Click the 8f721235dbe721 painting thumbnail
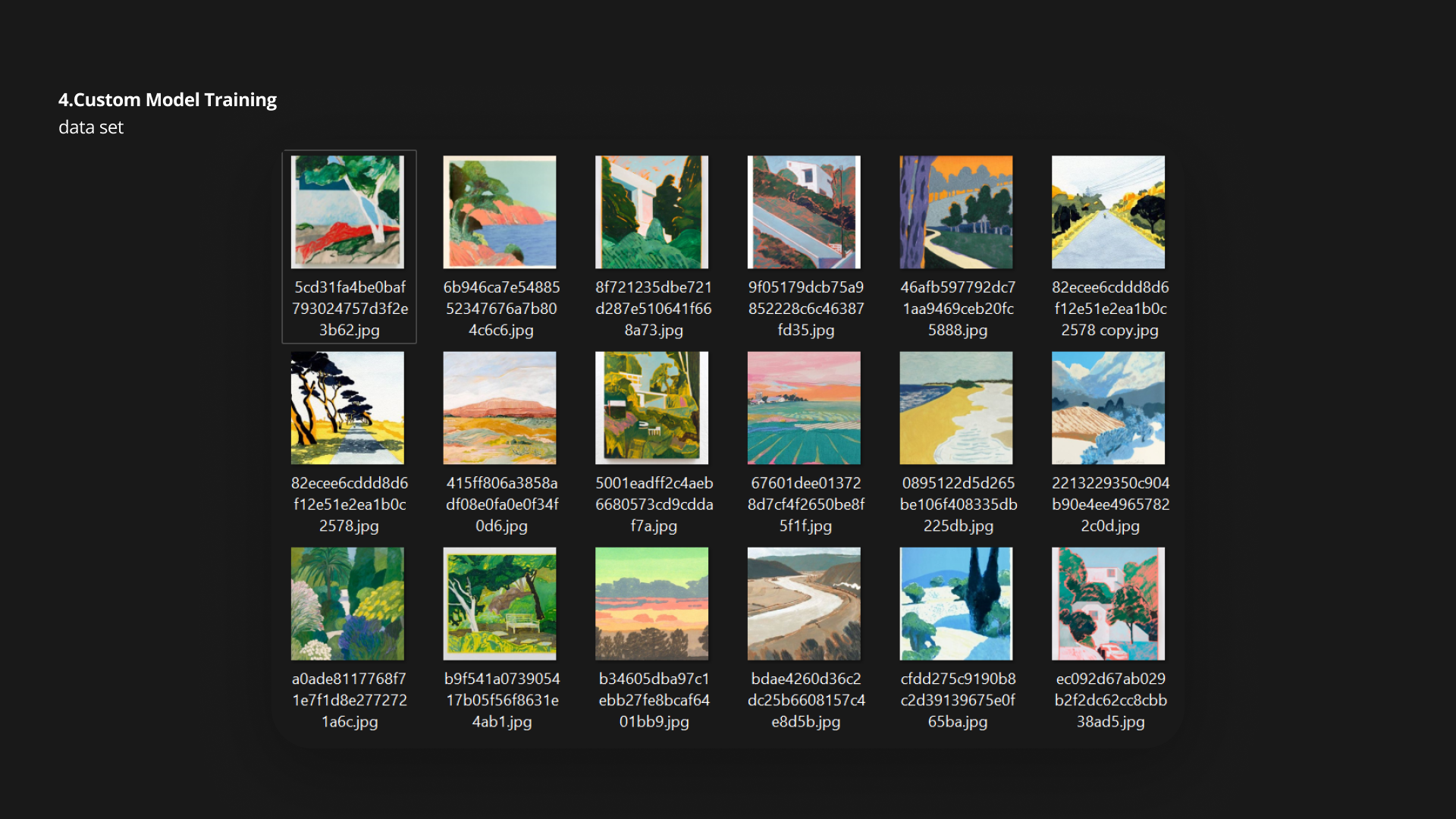 652,212
